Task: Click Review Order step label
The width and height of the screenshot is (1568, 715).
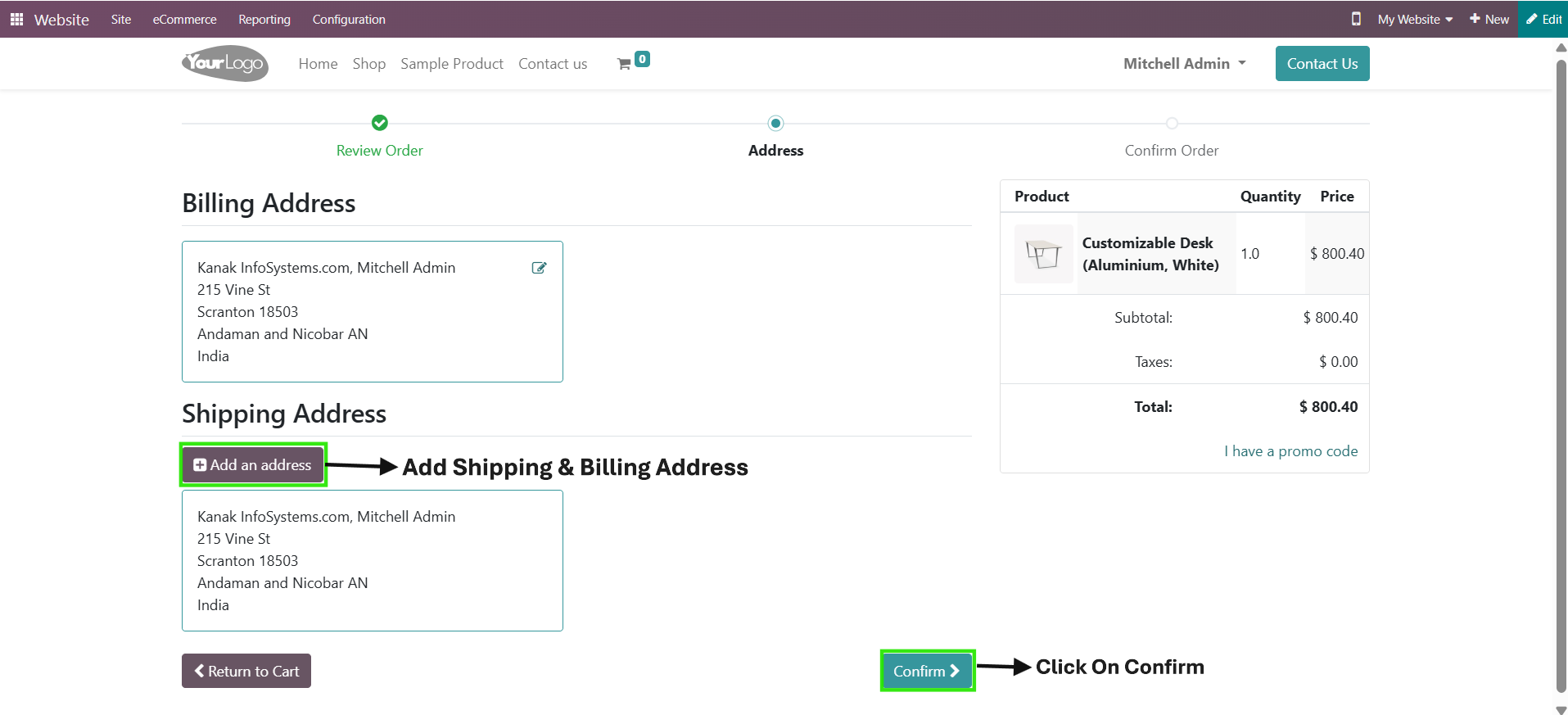Action: [x=380, y=151]
